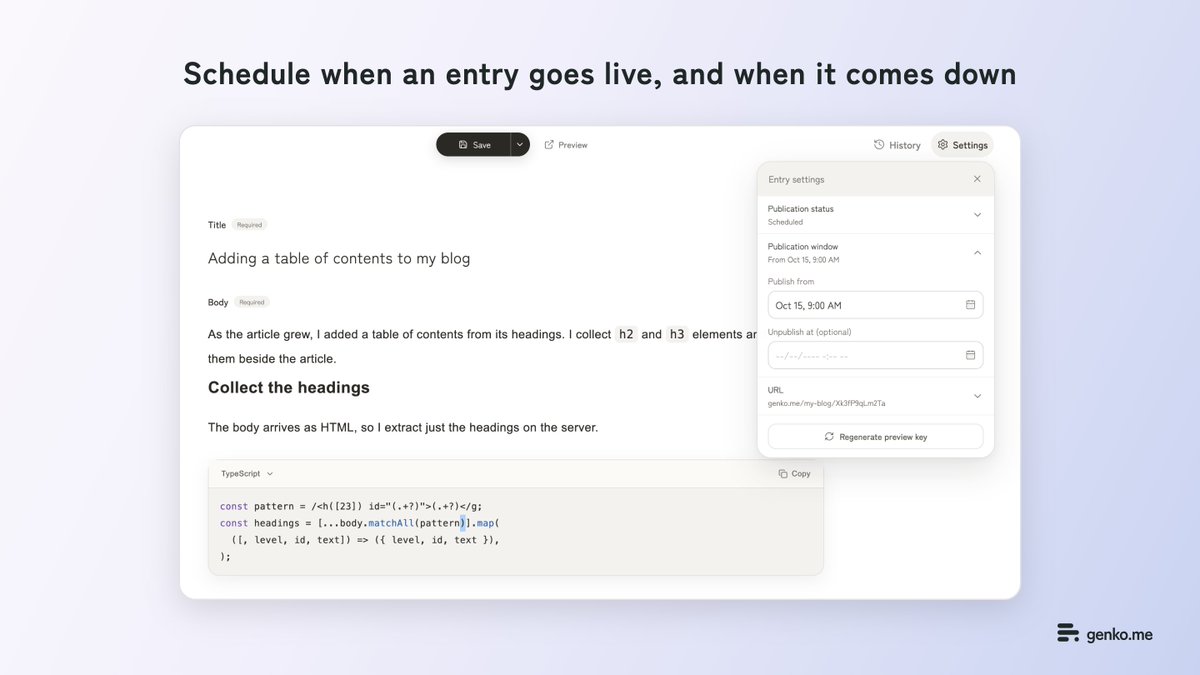The image size is (1200, 675).
Task: Click the Unpublish at date field
Action: click(875, 355)
